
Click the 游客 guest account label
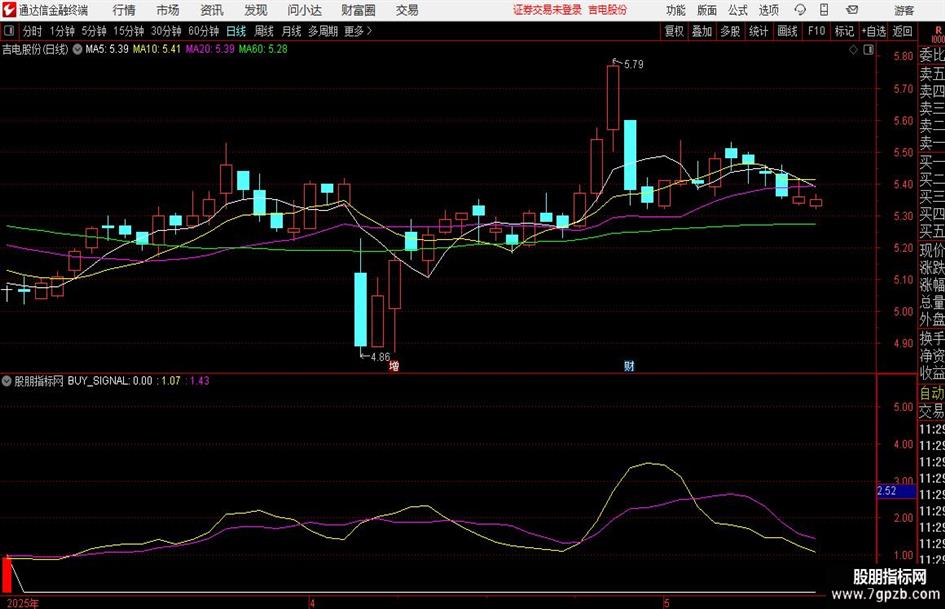coord(904,10)
